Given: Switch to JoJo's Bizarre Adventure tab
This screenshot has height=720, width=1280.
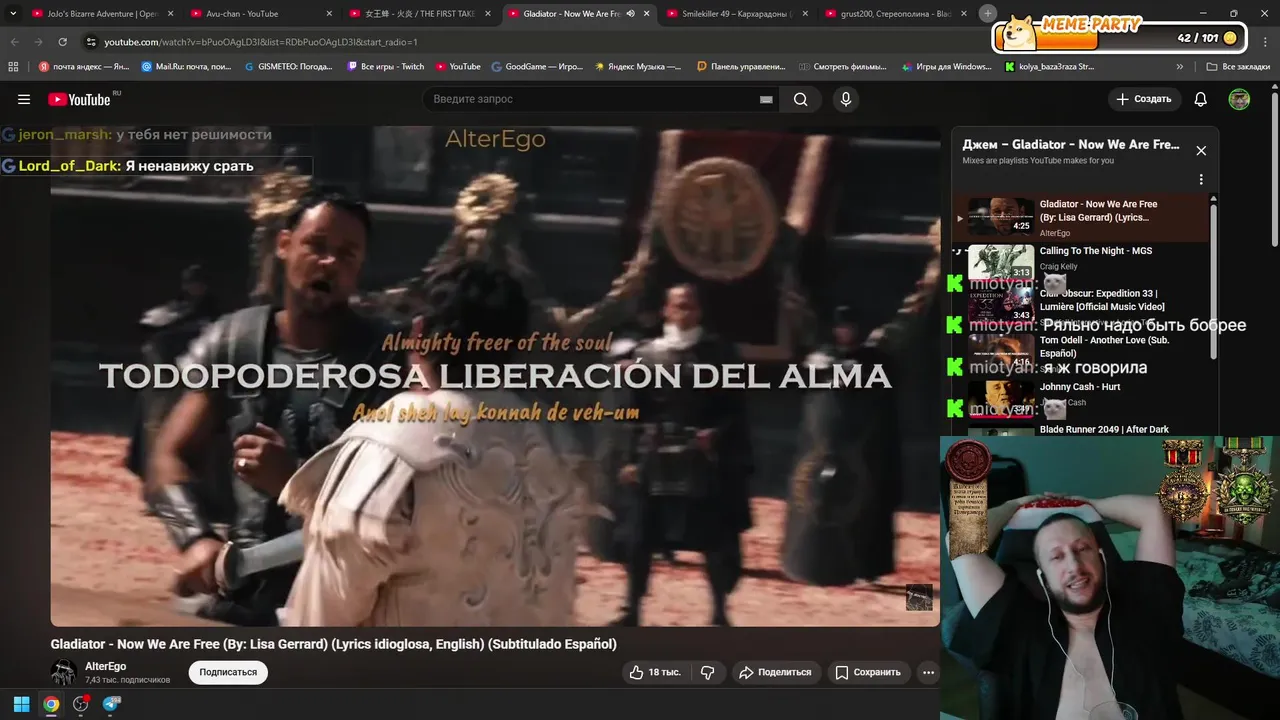Looking at the screenshot, I should pyautogui.click(x=103, y=14).
